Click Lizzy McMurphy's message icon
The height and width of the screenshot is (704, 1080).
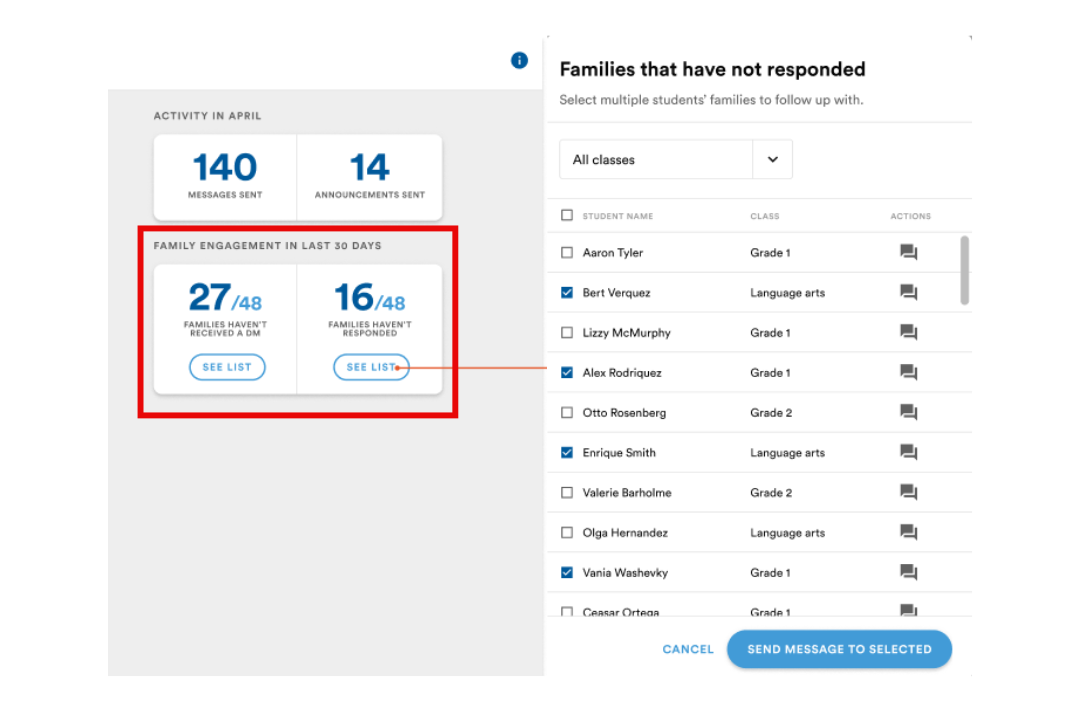point(908,332)
